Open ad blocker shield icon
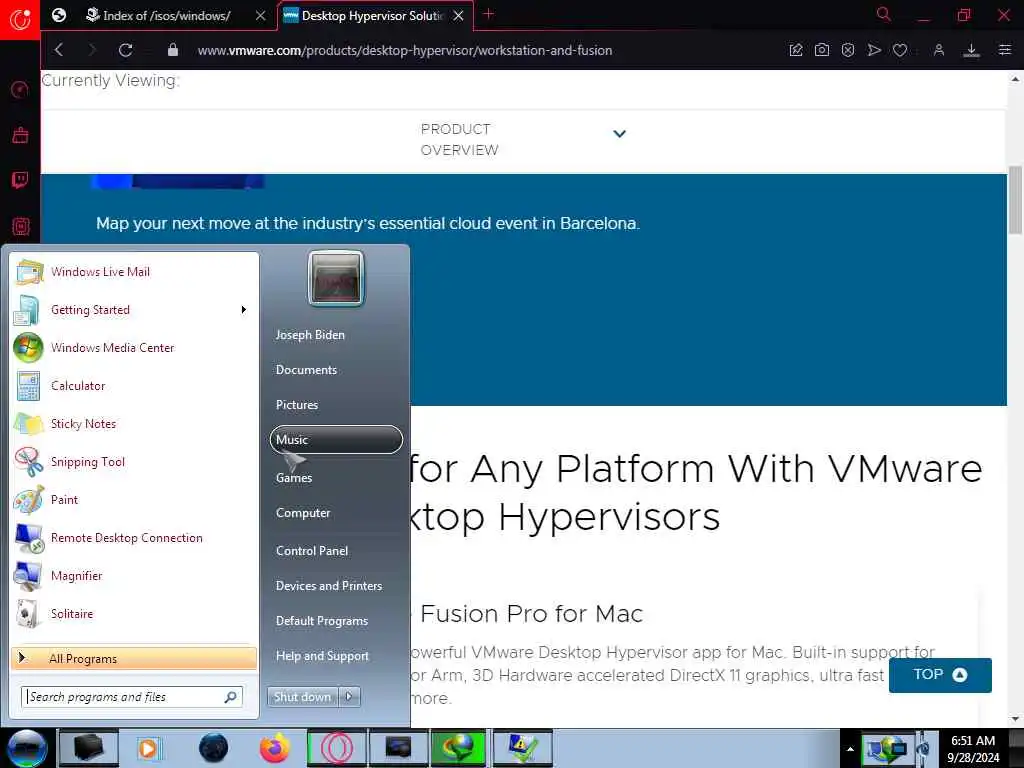This screenshot has height=768, width=1024. click(x=848, y=50)
